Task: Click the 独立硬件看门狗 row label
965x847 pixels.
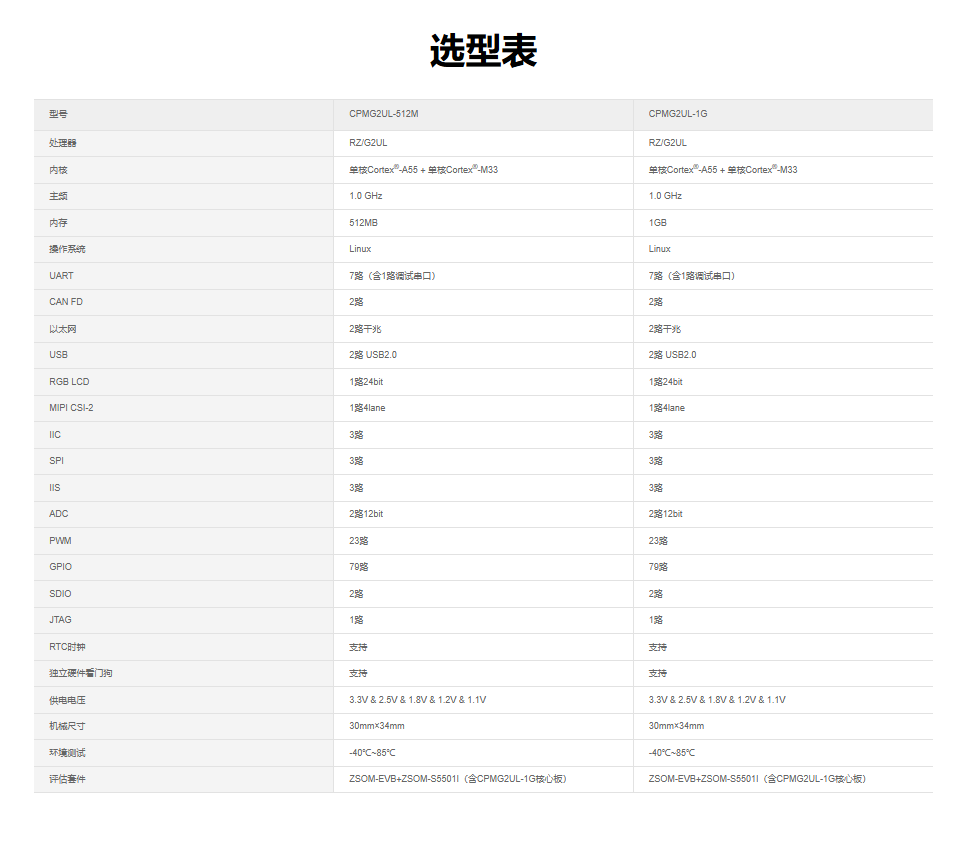Action: pos(80,673)
